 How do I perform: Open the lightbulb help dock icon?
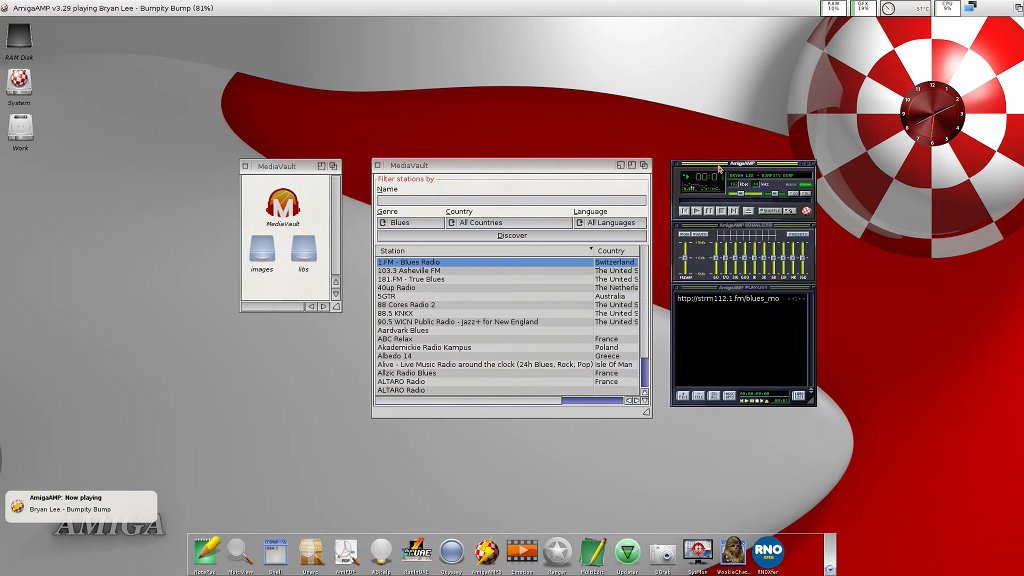click(381, 552)
